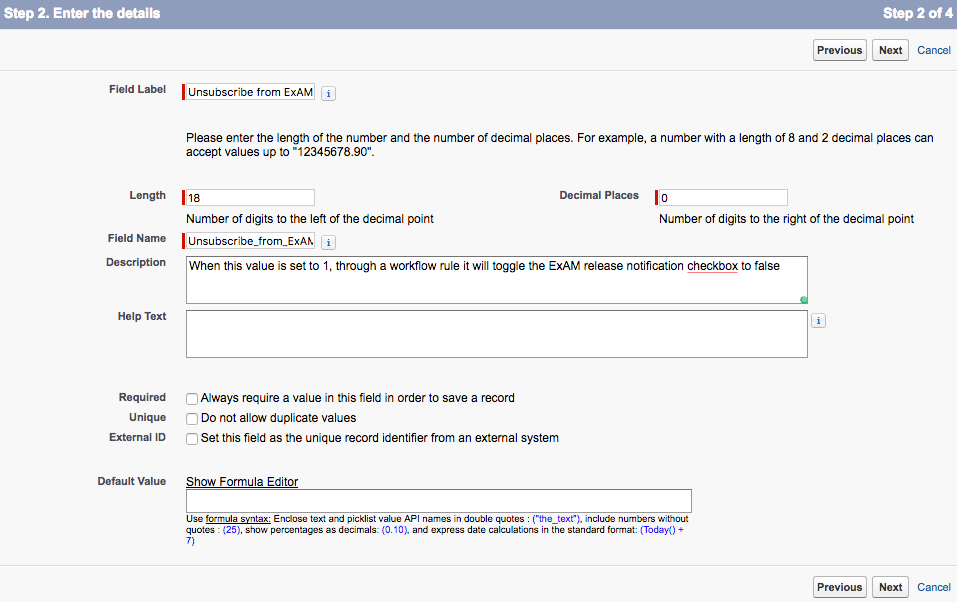
Task: Click the bottom Cancel link
Action: coord(934,587)
